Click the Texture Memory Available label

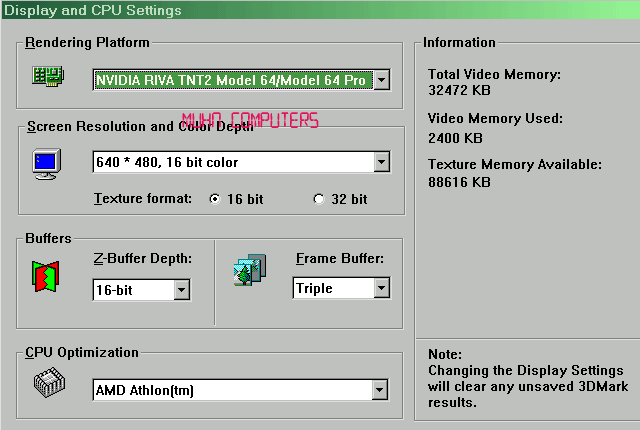click(x=515, y=164)
